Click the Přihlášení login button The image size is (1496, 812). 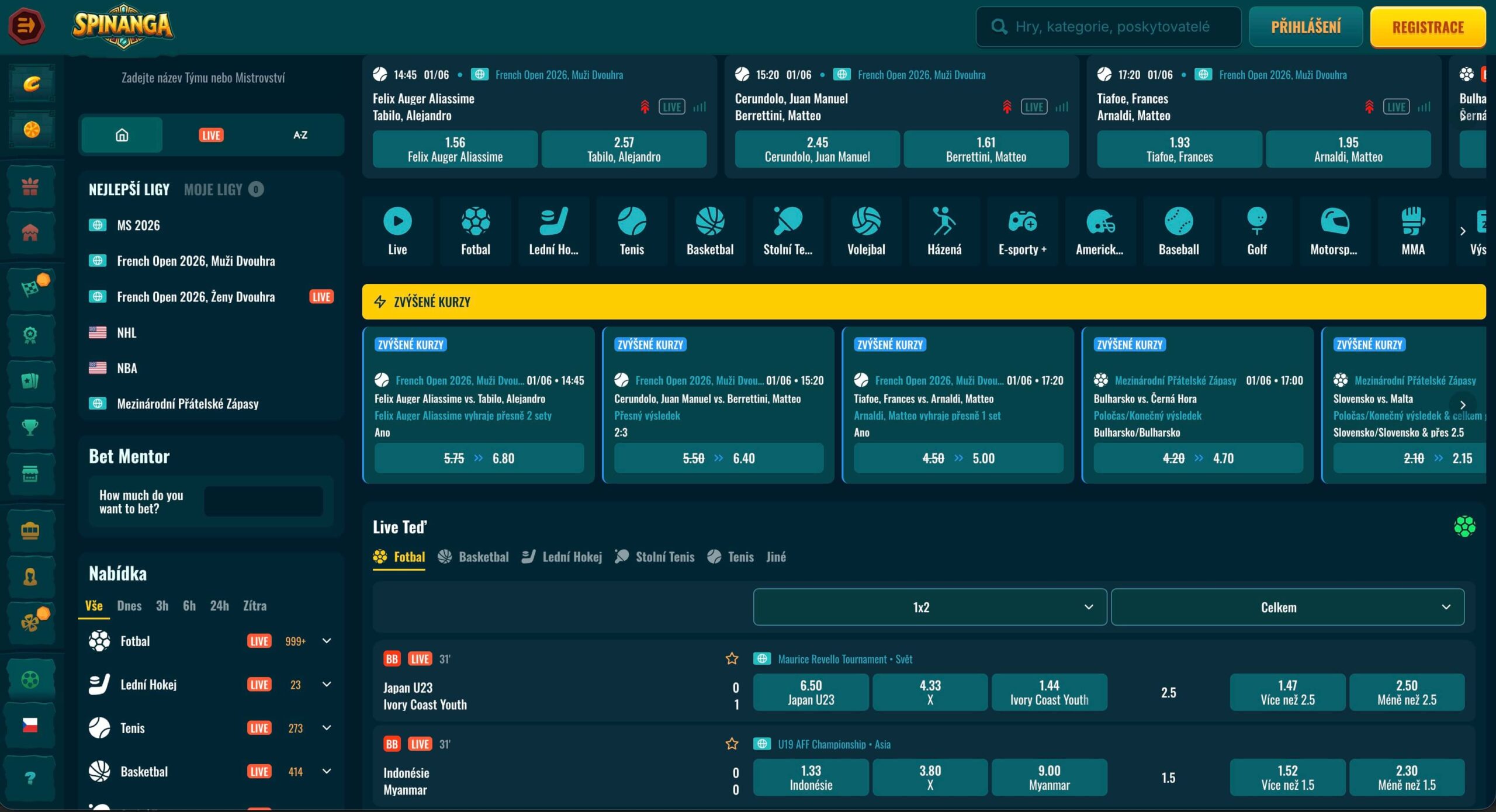pos(1306,26)
